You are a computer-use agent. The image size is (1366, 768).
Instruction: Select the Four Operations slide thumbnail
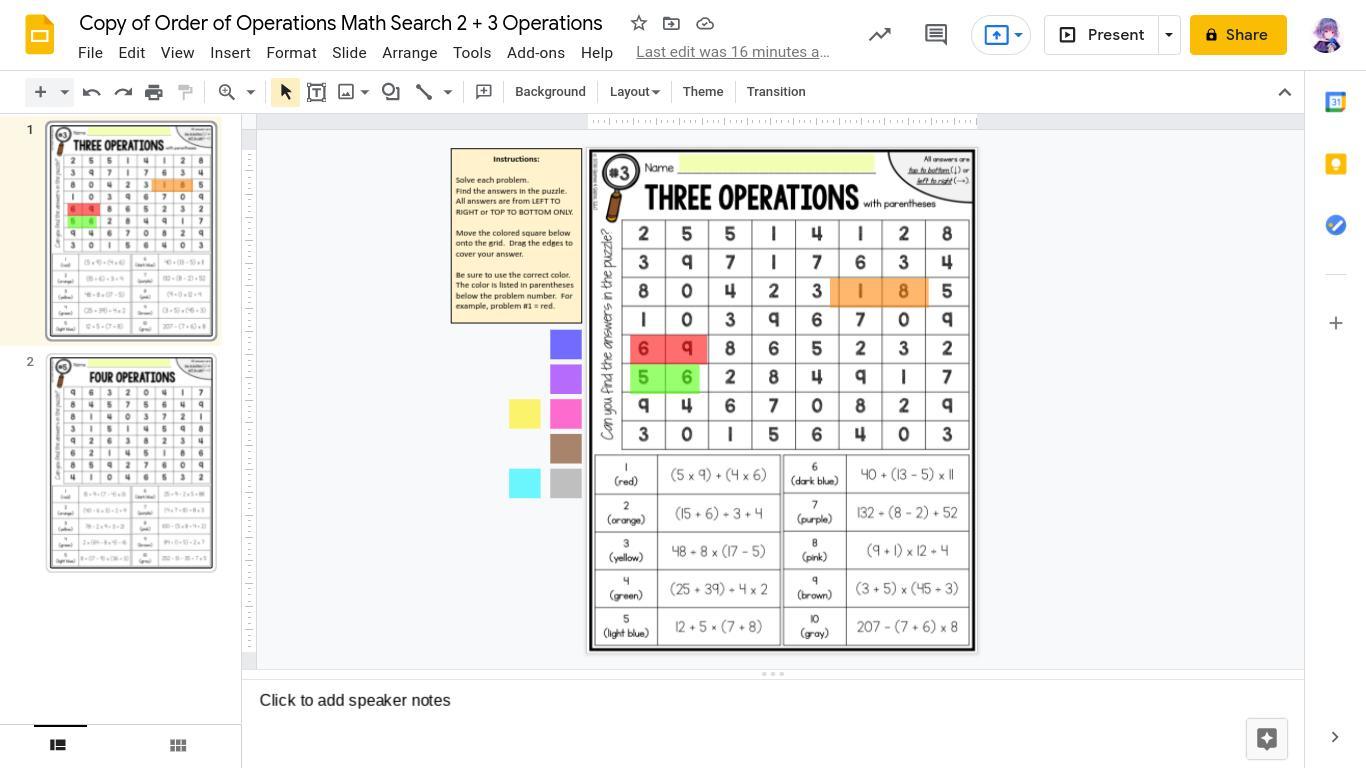pyautogui.click(x=131, y=462)
